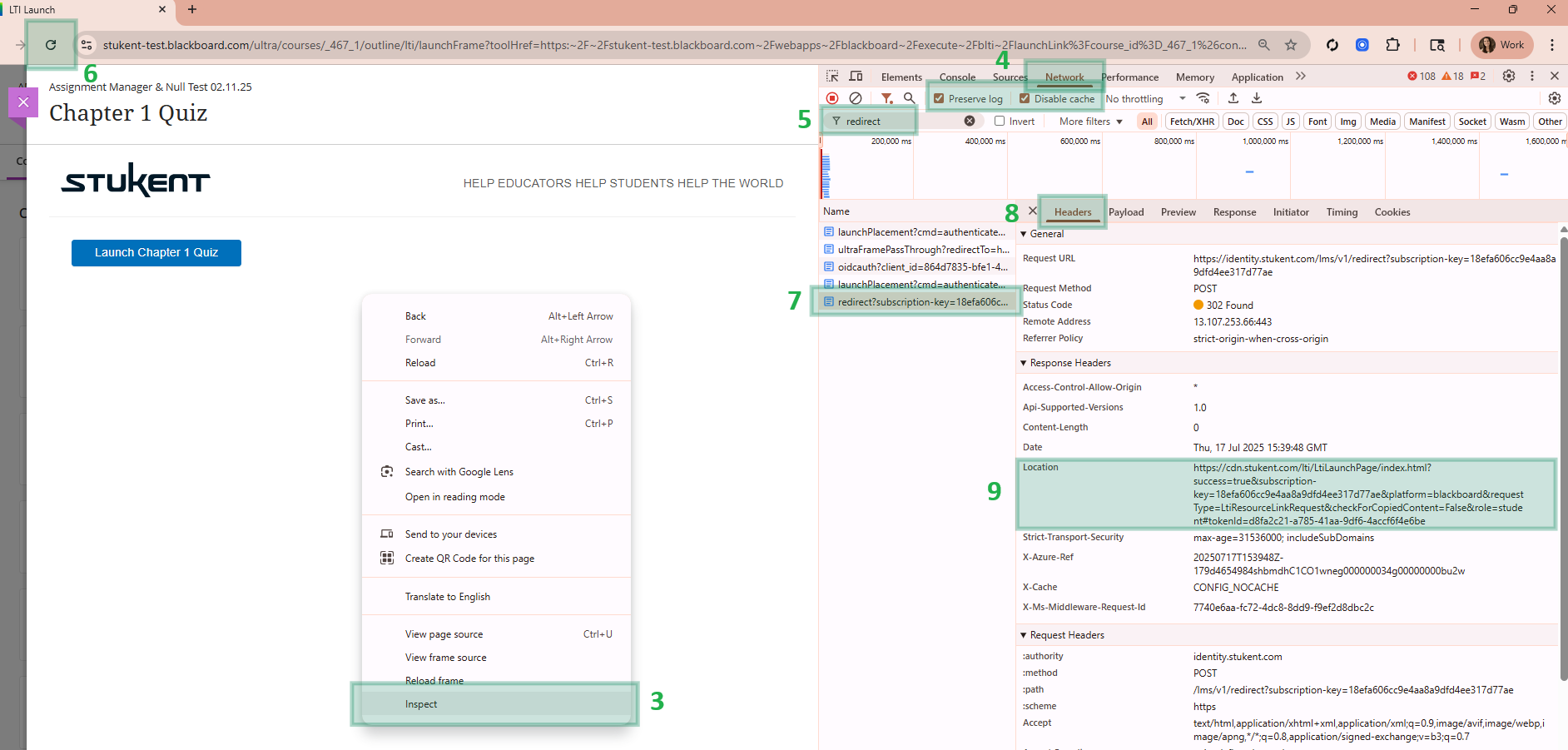Image resolution: width=1568 pixels, height=750 pixels.
Task: Collapse the Request Headers section
Action: (1024, 635)
